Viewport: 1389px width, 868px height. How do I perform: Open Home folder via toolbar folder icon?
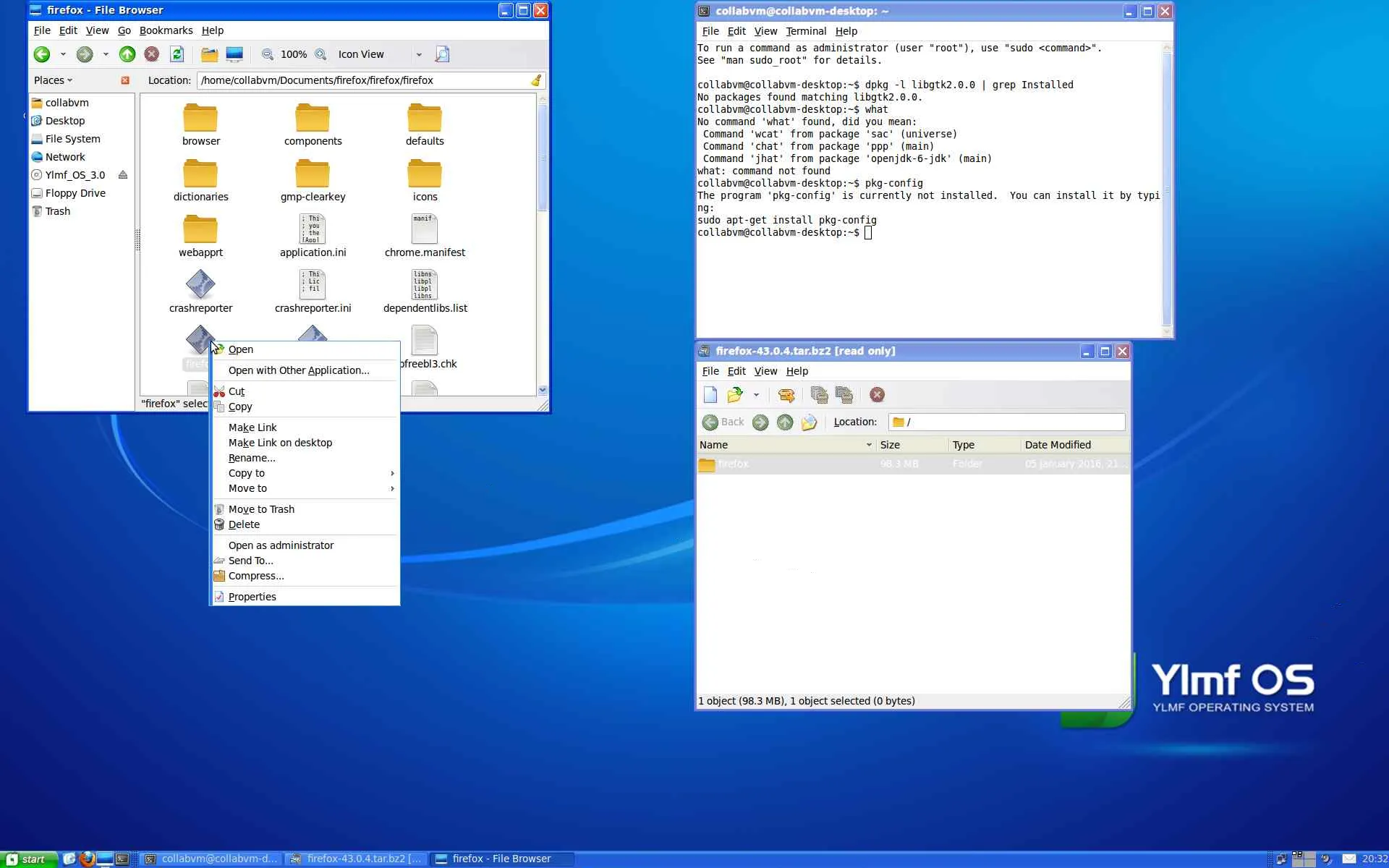[x=209, y=54]
